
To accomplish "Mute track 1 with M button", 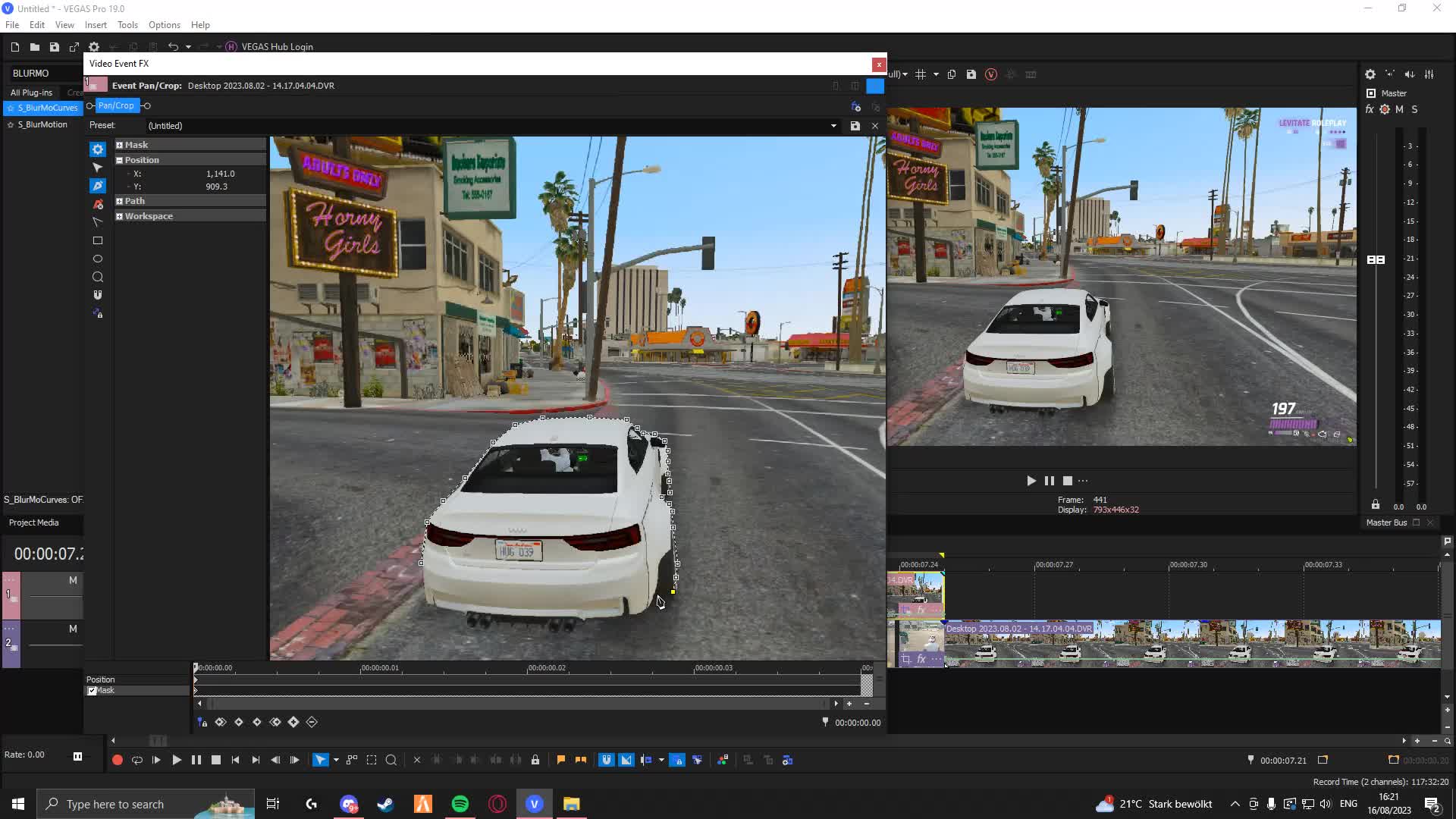I will [73, 580].
